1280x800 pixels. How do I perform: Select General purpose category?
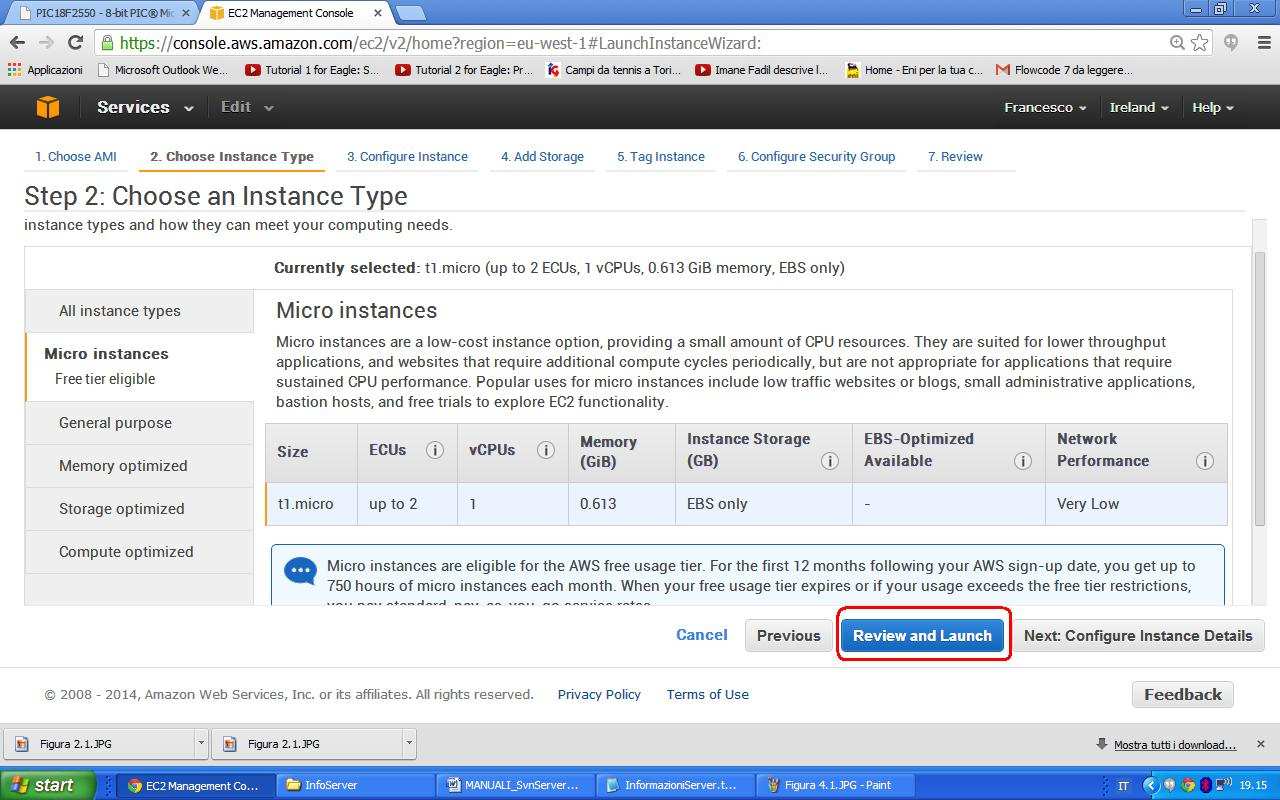pyautogui.click(x=139, y=423)
